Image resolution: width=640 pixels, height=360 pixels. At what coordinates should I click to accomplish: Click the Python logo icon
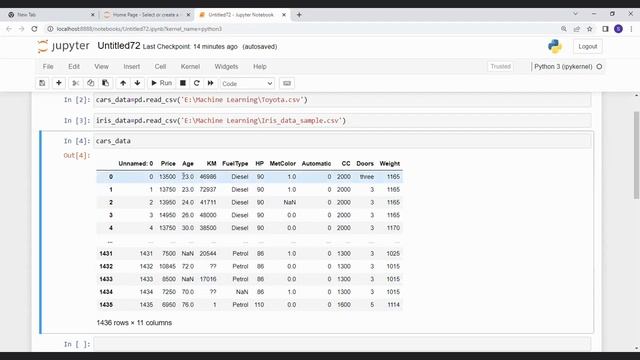click(555, 46)
